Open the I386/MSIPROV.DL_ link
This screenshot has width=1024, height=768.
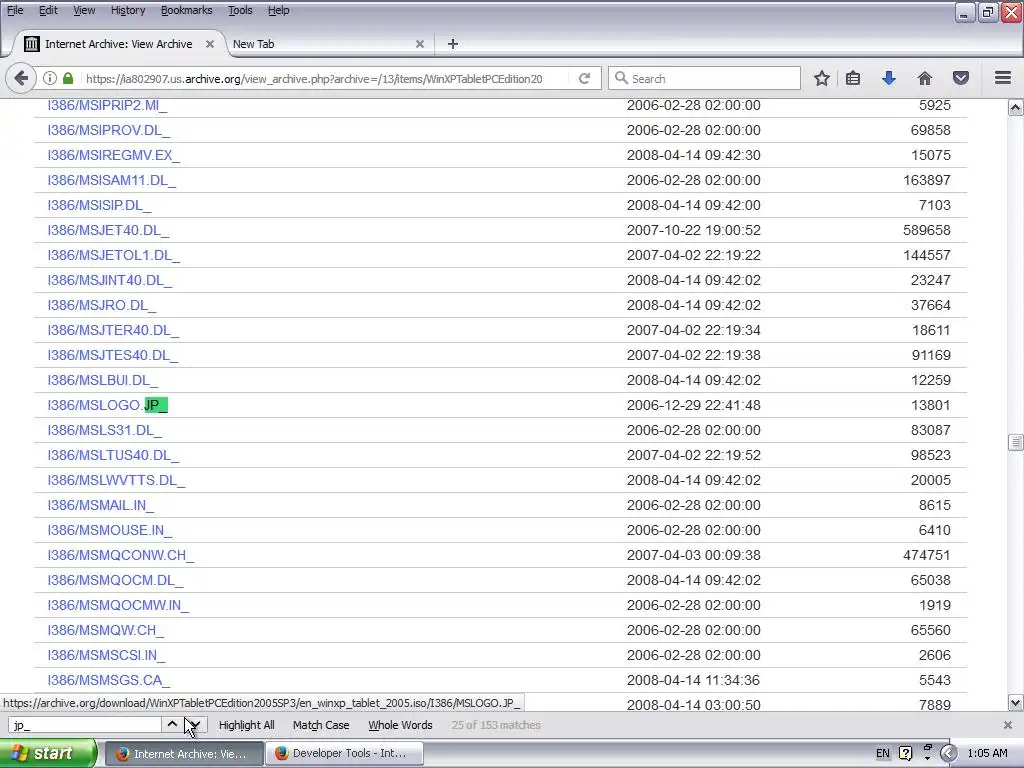[x=108, y=130]
